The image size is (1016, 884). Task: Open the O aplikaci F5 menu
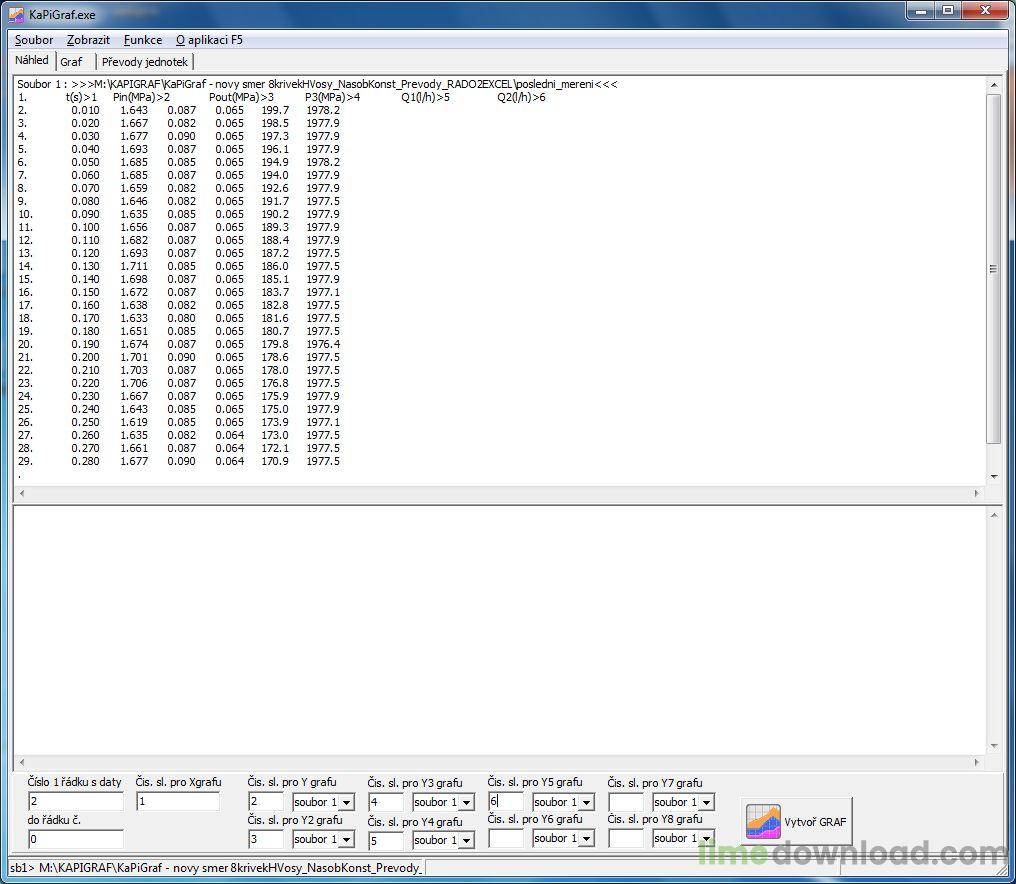(x=209, y=40)
